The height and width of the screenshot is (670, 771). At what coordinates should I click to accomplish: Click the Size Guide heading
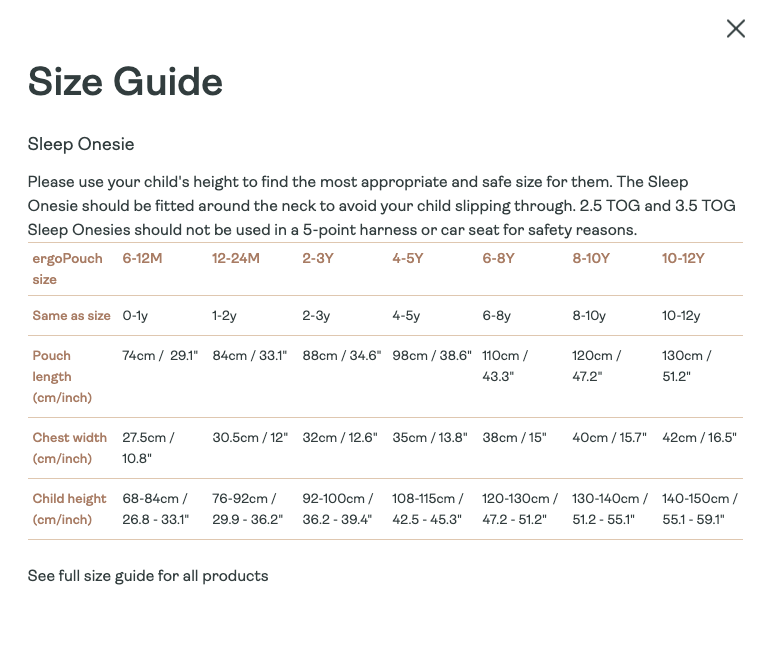125,81
